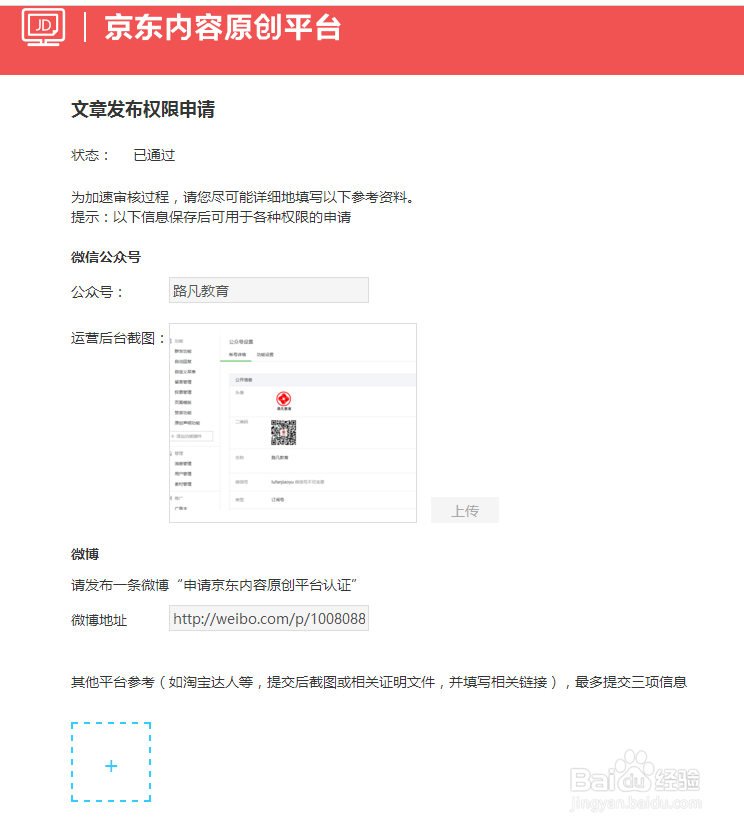The image size is (744, 829).
Task: Open the 运营后台截图 uploaded screenshot thumbnail
Action: tap(293, 423)
